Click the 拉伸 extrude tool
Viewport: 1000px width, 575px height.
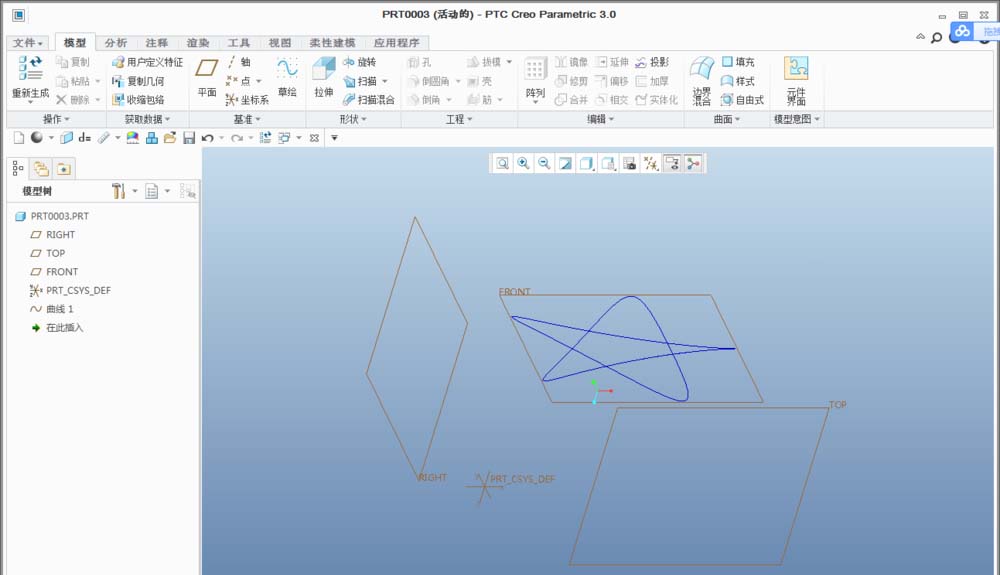pos(324,77)
